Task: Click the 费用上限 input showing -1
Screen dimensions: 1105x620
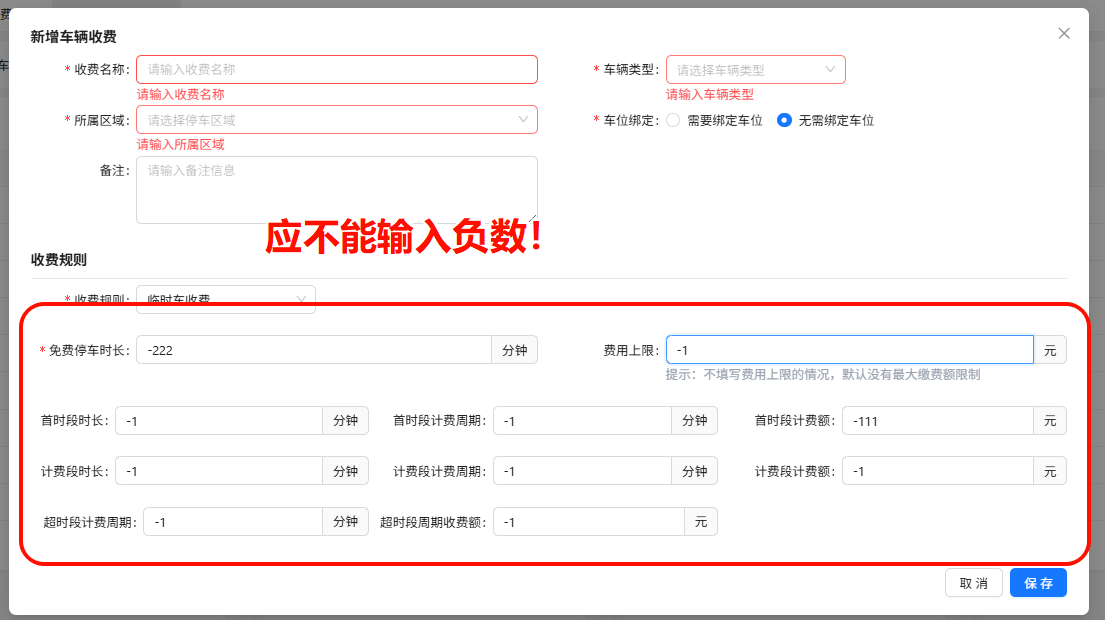Action: click(x=850, y=349)
